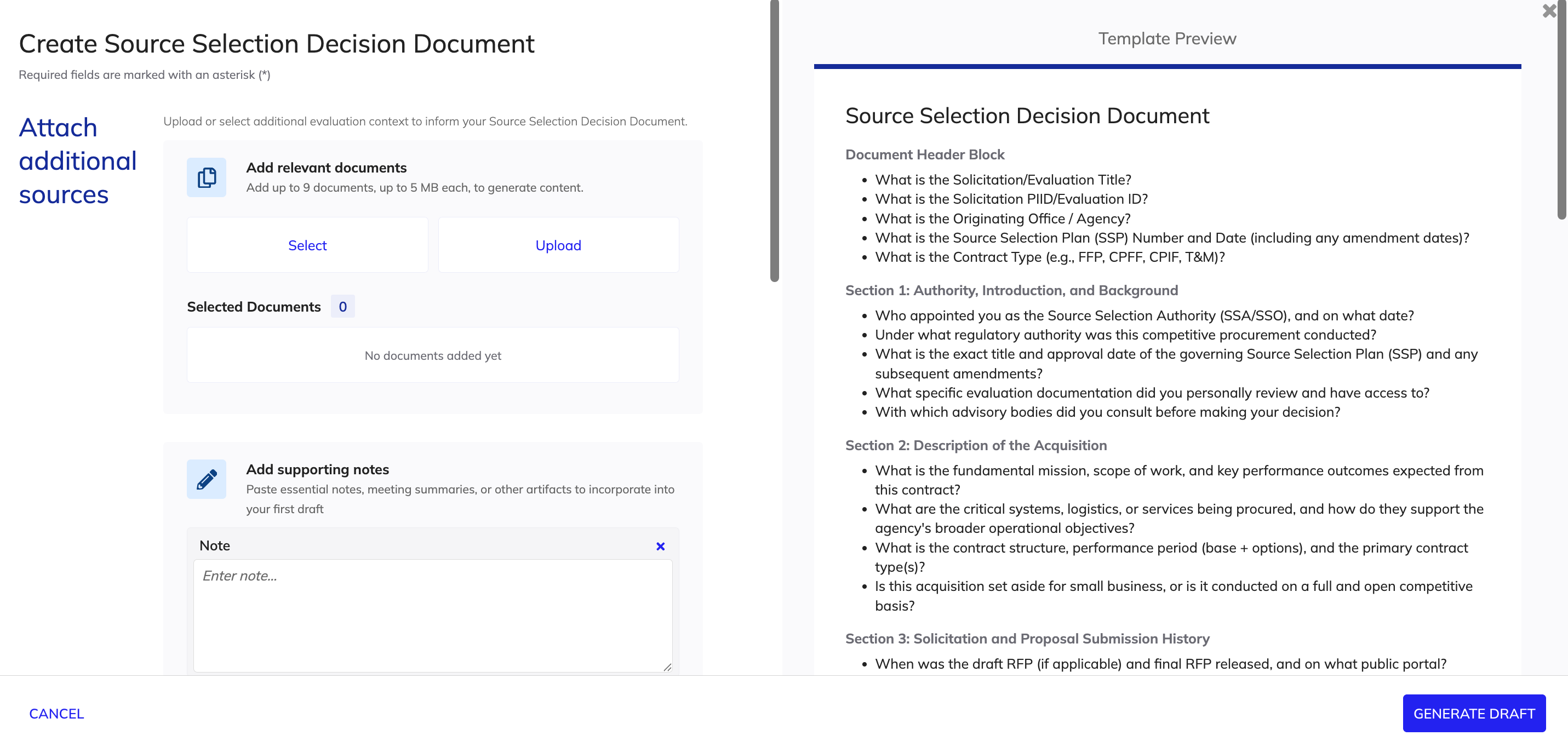
Task: Click the critical systems procured question
Action: point(1179,519)
